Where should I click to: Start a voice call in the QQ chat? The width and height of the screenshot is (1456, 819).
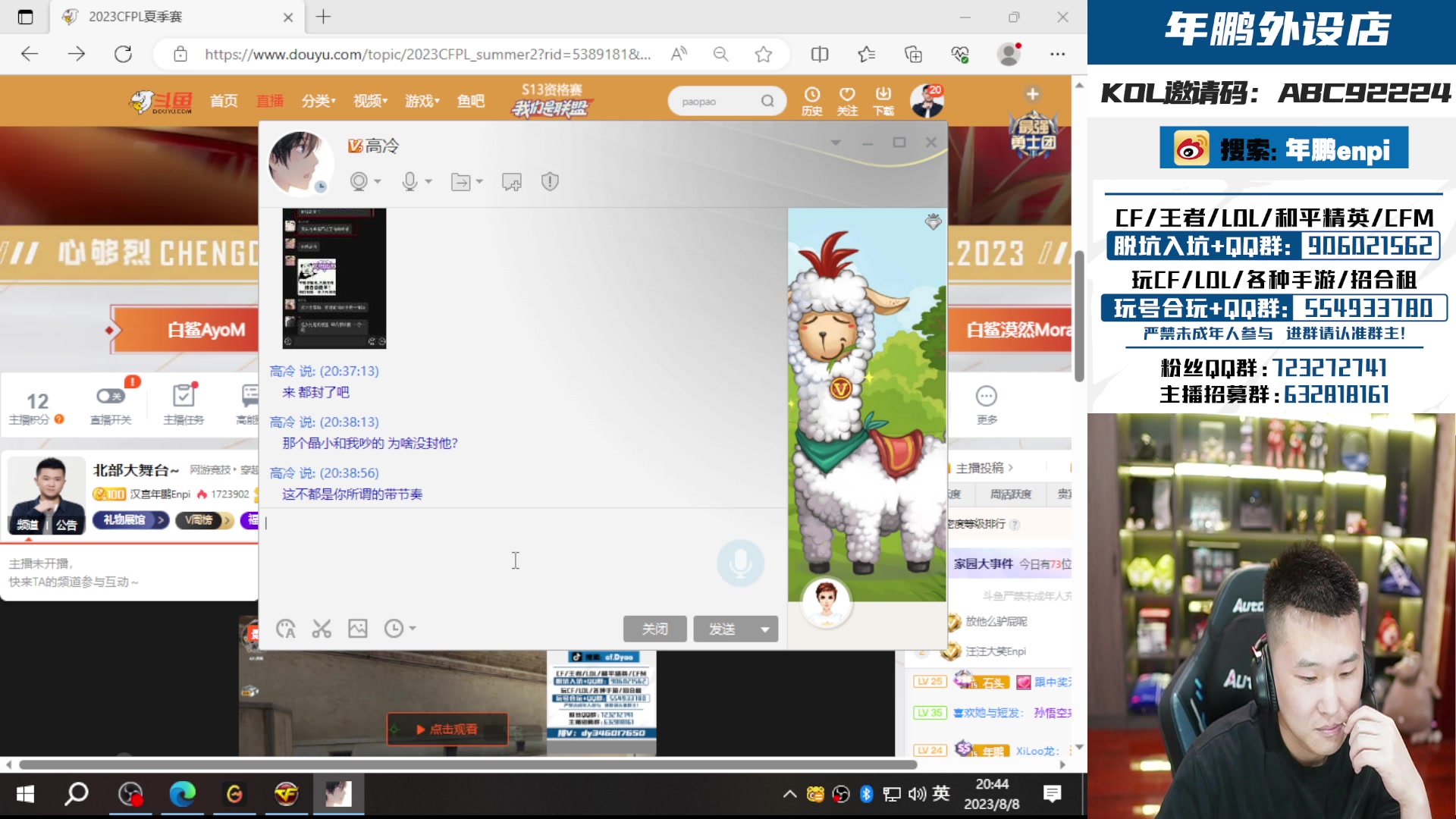409,181
